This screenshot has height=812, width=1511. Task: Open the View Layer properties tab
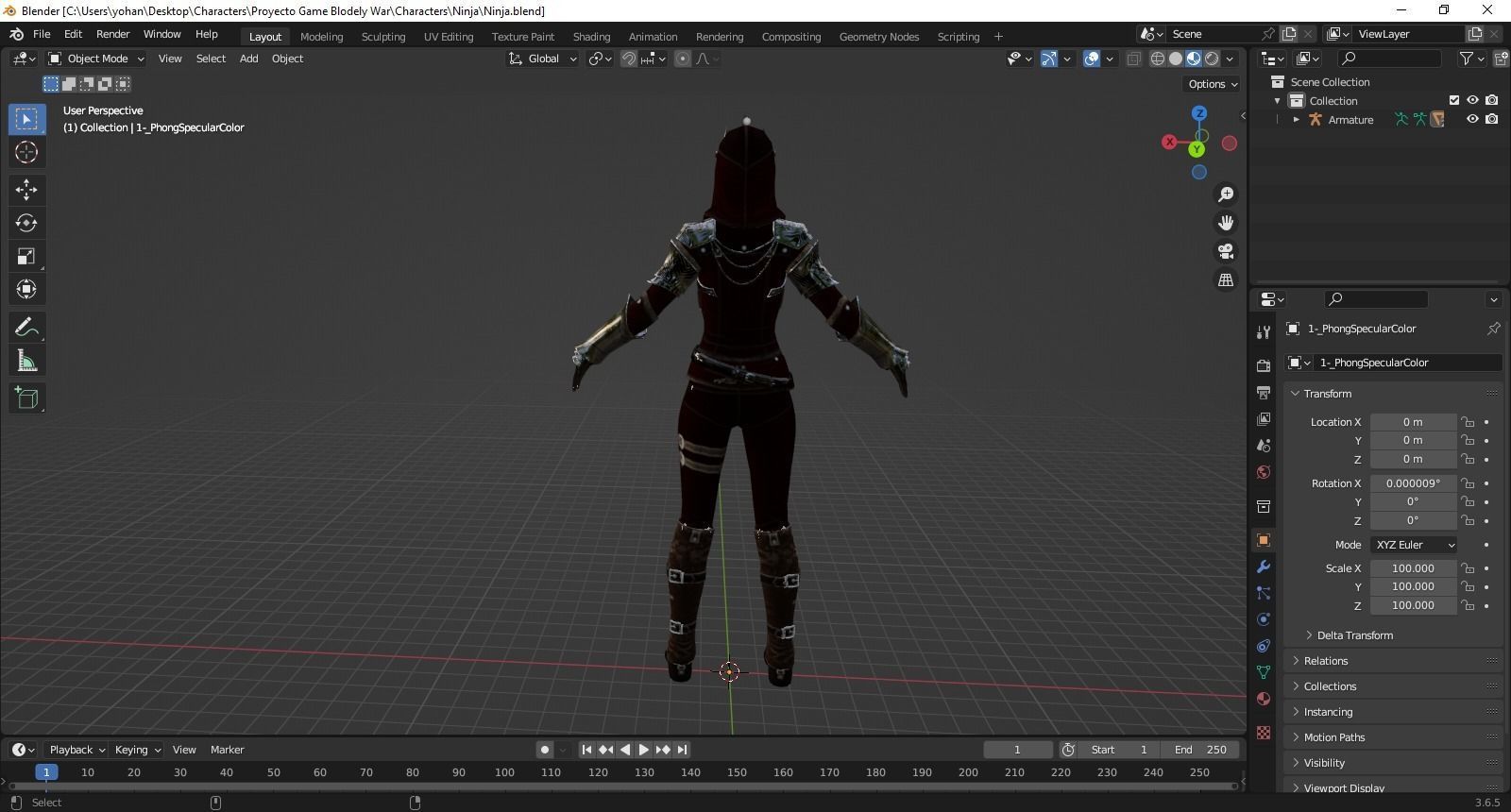coord(1264,418)
